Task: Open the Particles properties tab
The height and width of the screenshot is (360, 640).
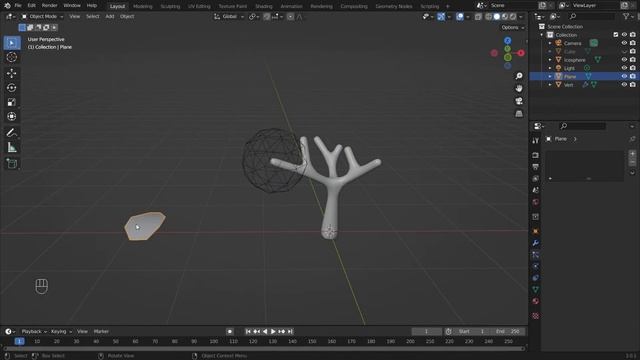Action: [x=536, y=255]
